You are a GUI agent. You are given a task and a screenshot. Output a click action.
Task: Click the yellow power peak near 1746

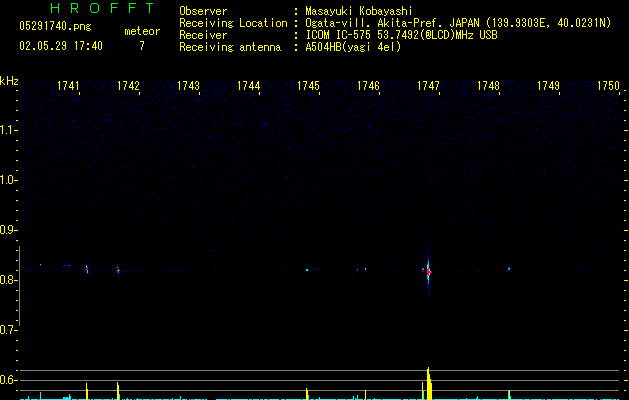pos(365,394)
